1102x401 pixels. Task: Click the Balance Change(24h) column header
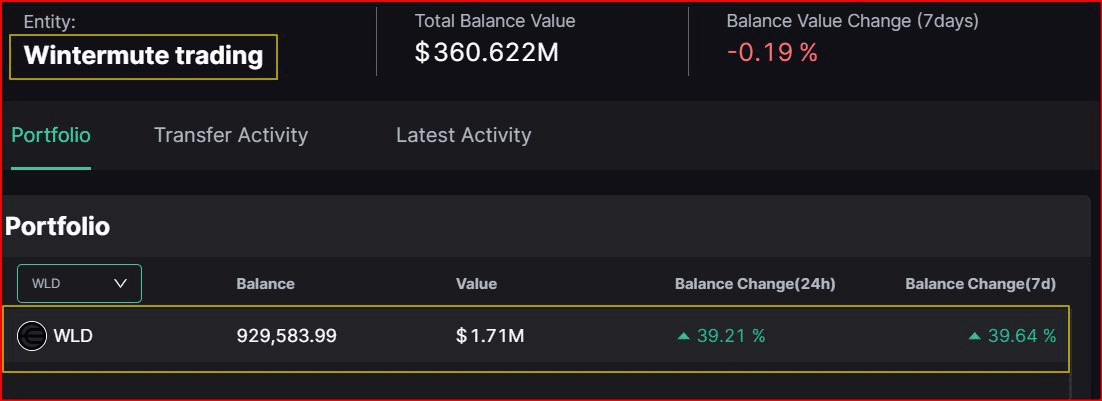coord(755,284)
